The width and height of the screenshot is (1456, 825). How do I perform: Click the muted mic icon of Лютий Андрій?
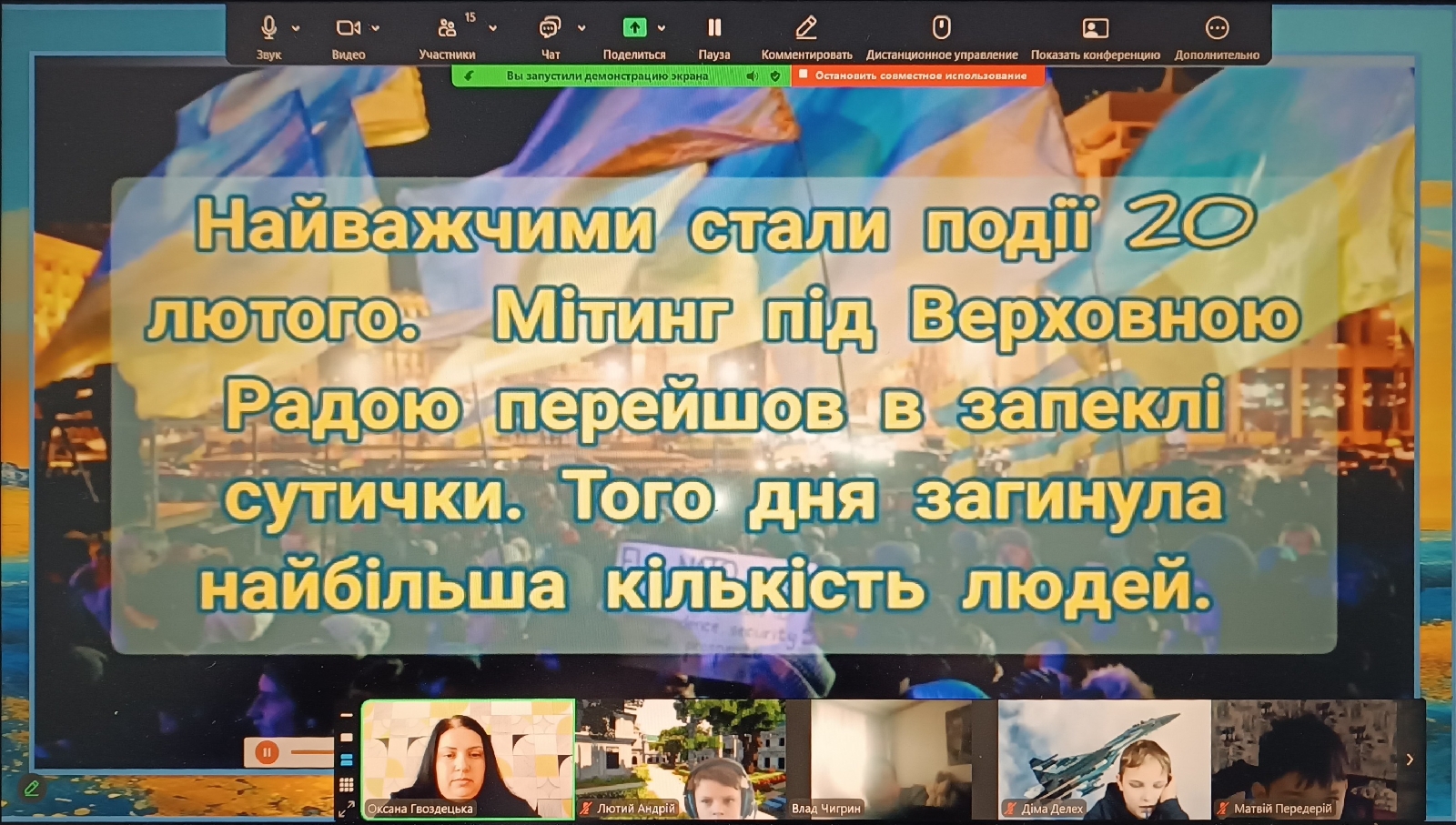coord(587,808)
